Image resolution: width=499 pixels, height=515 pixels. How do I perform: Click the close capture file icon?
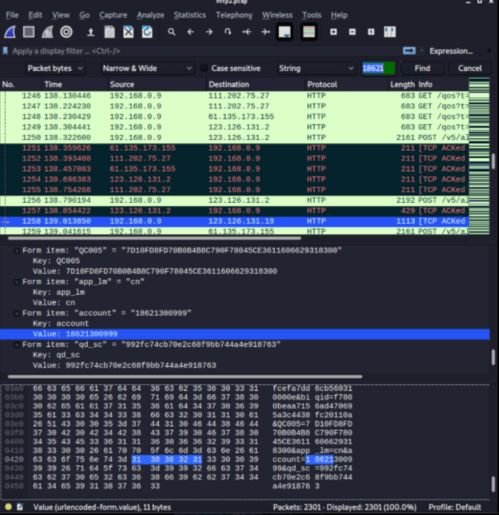click(128, 32)
